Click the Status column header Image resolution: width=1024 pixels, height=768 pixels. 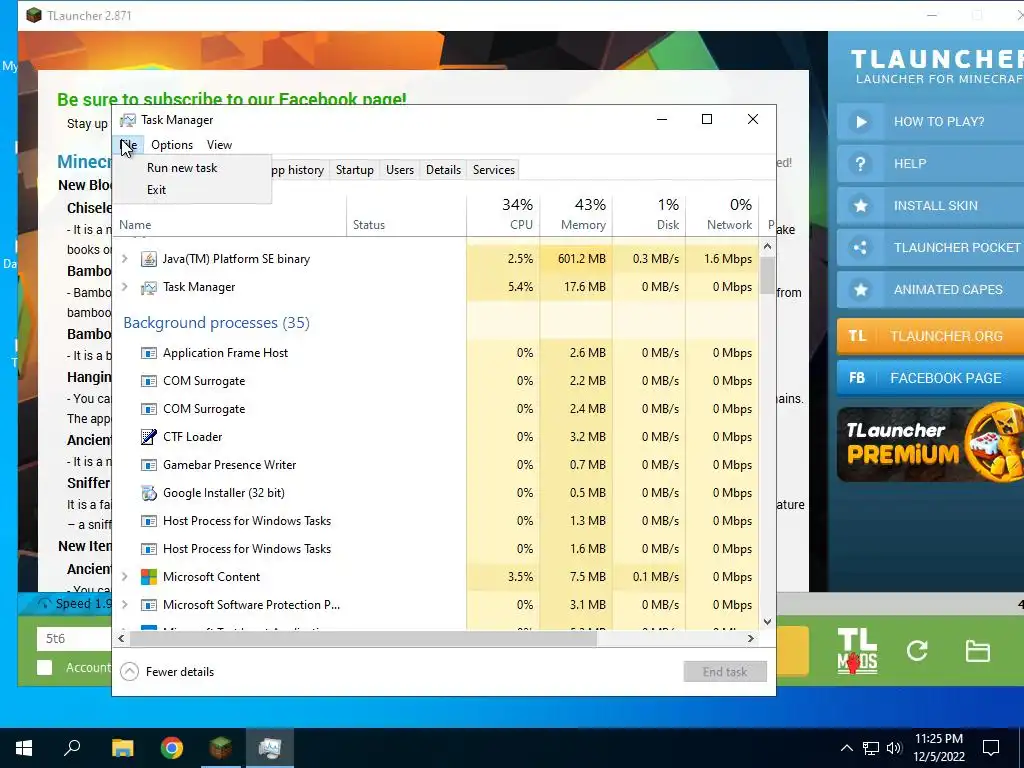pyautogui.click(x=406, y=214)
